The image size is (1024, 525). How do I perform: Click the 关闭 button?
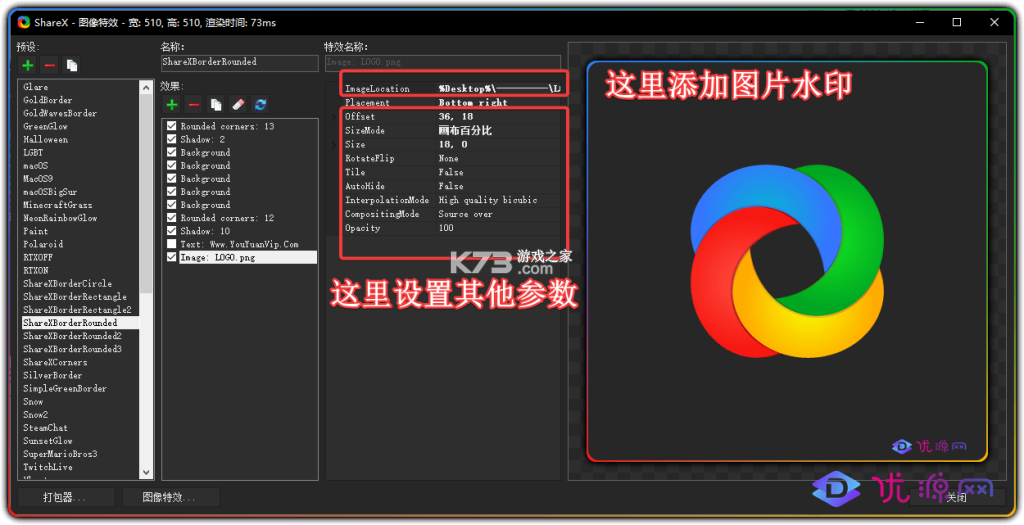pos(957,498)
